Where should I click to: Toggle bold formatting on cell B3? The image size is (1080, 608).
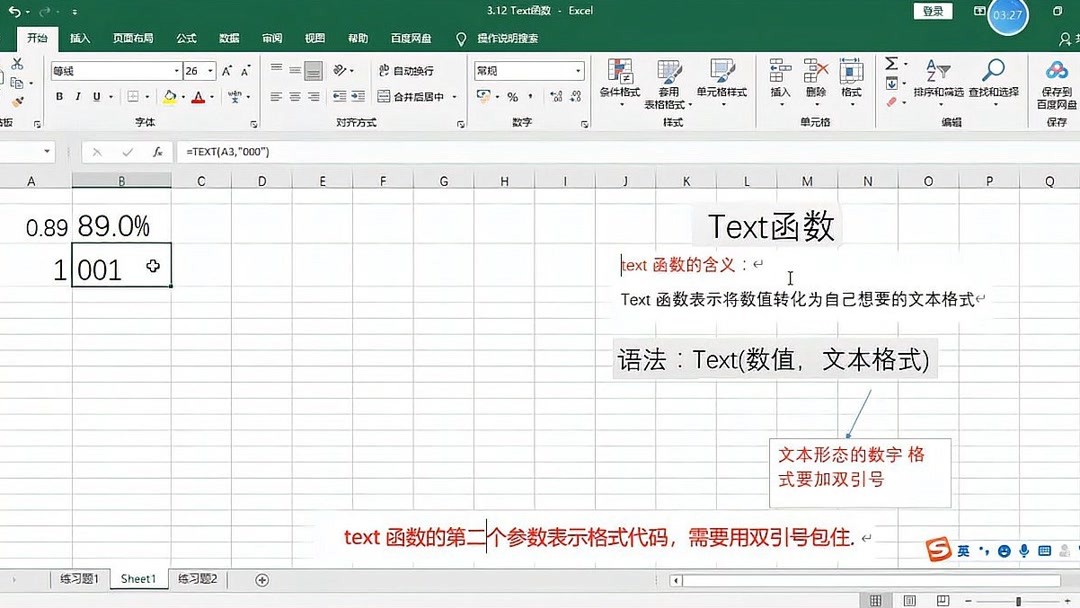point(60,96)
